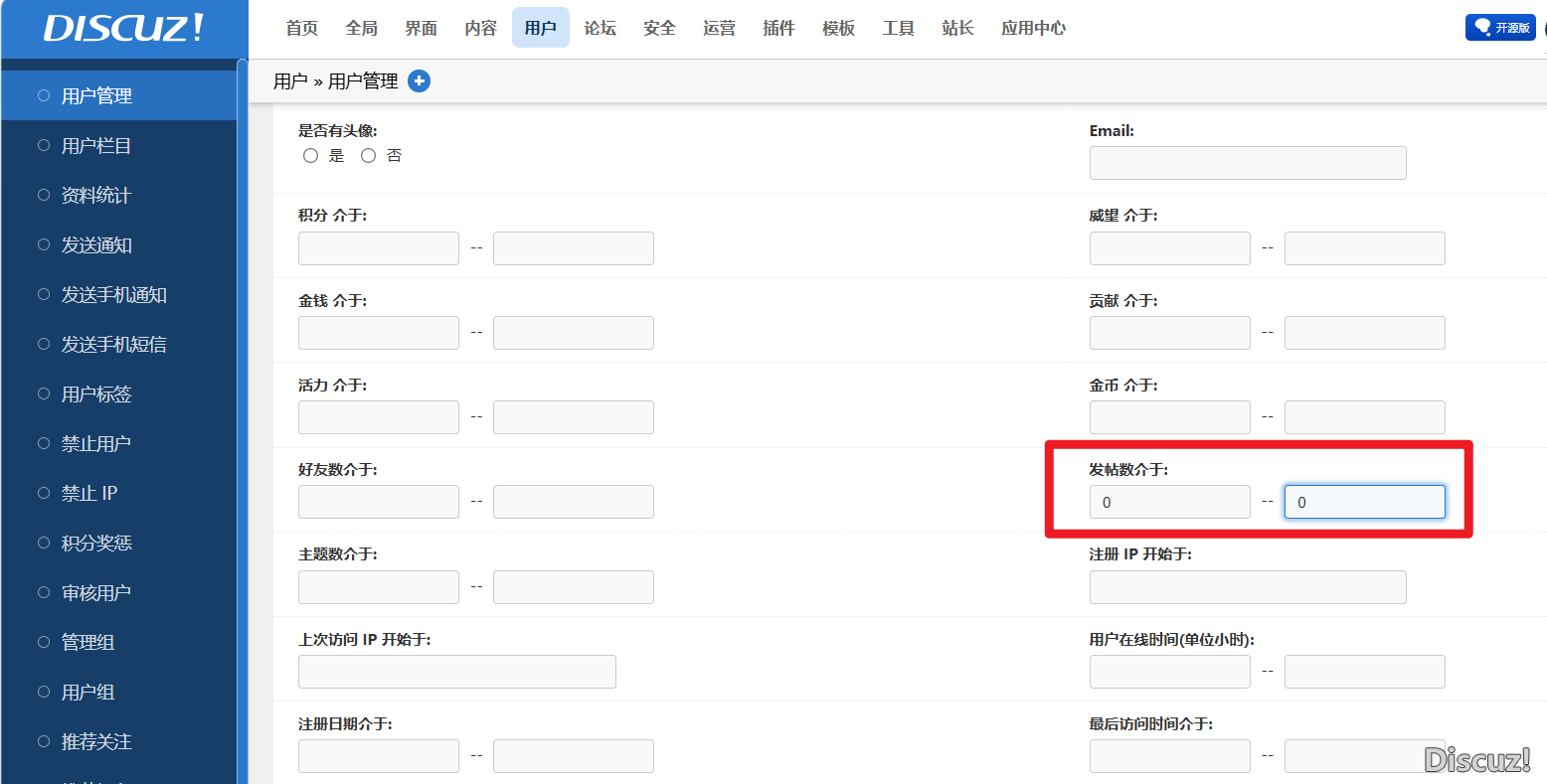The width and height of the screenshot is (1547, 784).
Task: Click the 注册 IP 开始于 input field
Action: (x=1248, y=586)
